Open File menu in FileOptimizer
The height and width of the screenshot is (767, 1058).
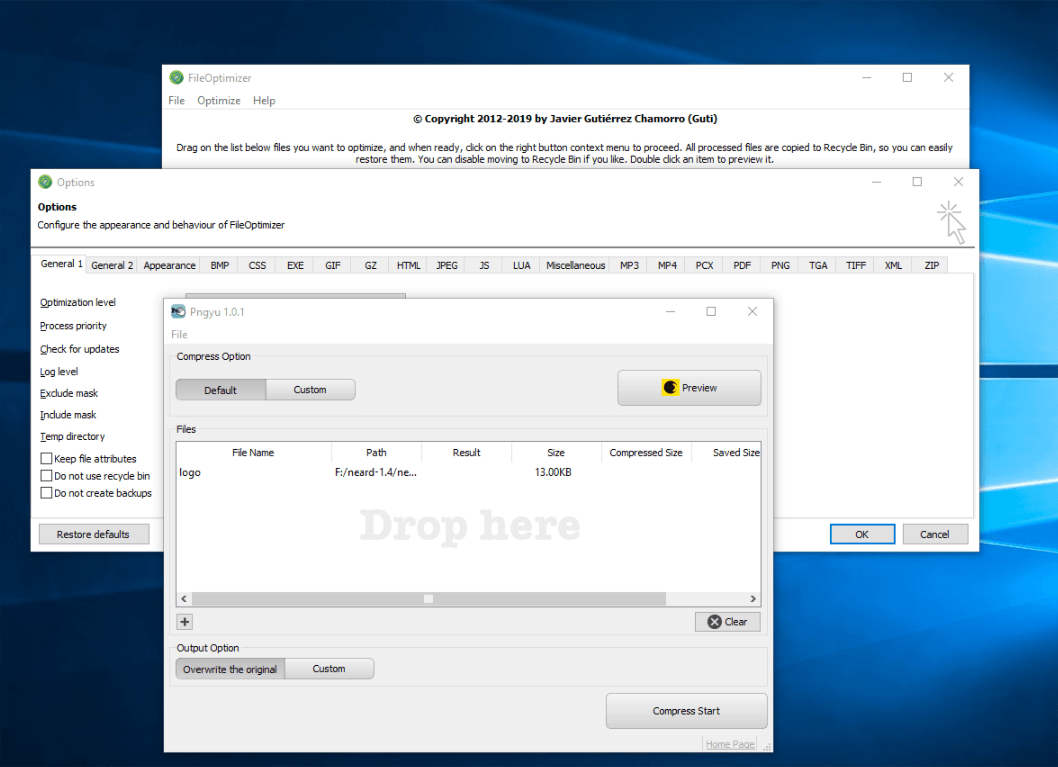[x=176, y=101]
